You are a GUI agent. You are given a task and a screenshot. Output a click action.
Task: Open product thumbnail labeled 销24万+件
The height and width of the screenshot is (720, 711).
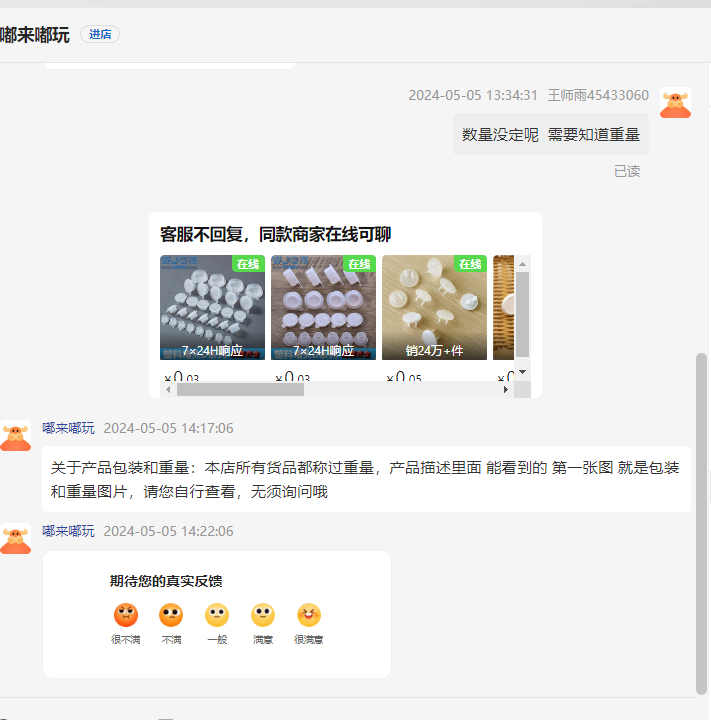coord(434,307)
